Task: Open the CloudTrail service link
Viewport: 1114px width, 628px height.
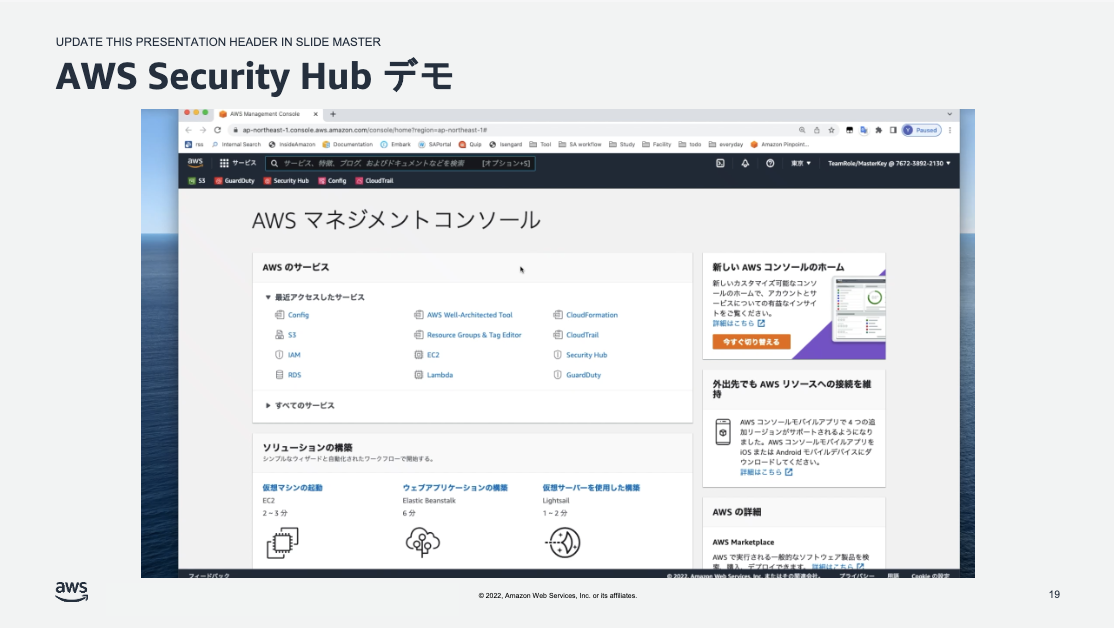Action: (x=583, y=335)
